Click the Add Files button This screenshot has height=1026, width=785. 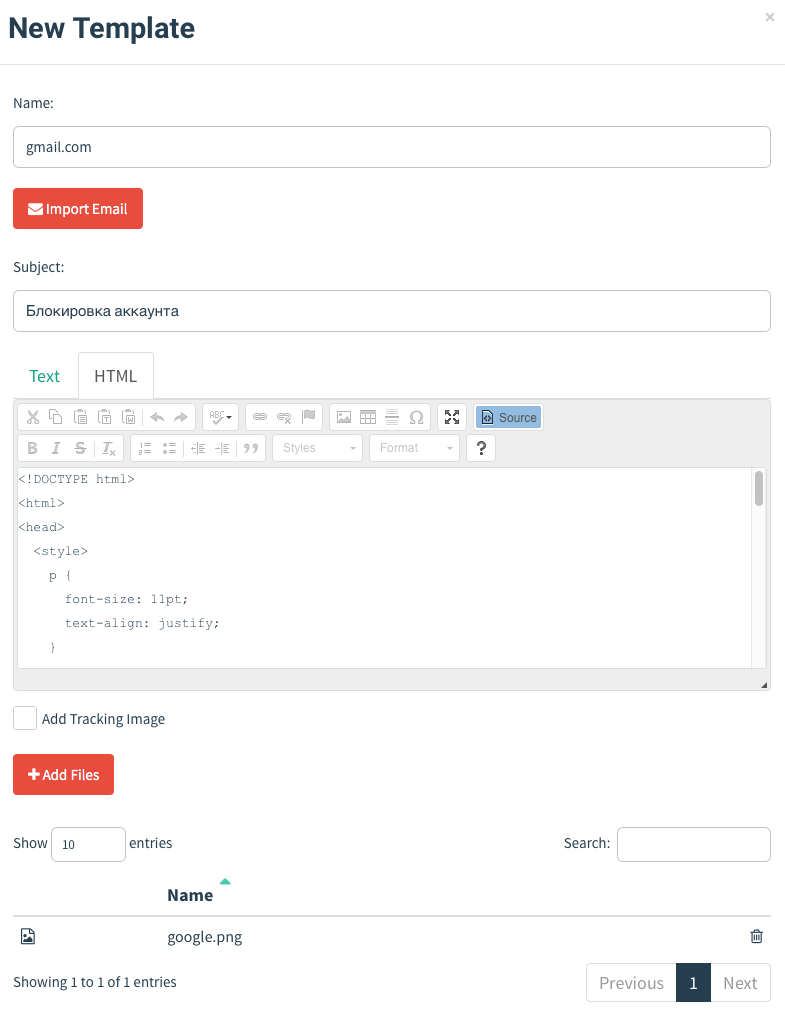click(63, 775)
